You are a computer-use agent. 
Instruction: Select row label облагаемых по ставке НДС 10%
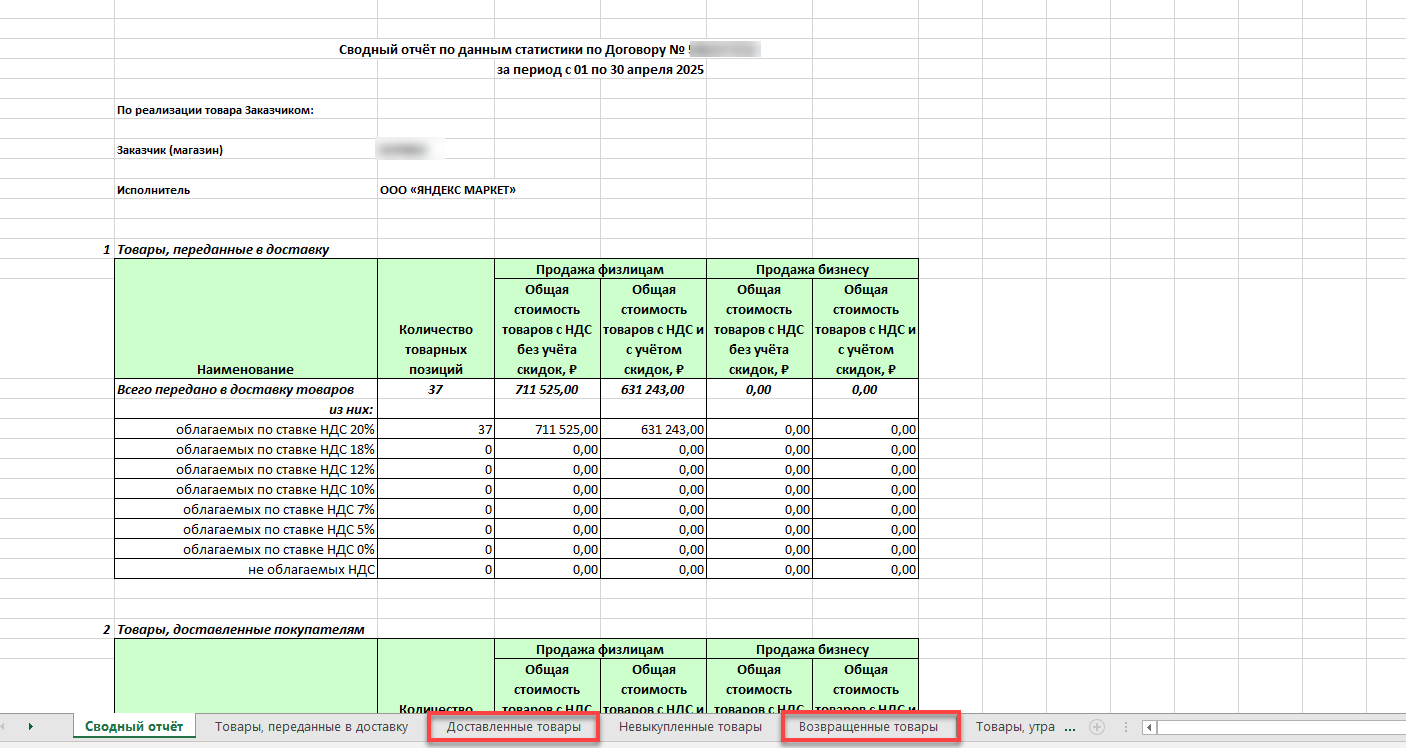pyautogui.click(x=246, y=489)
